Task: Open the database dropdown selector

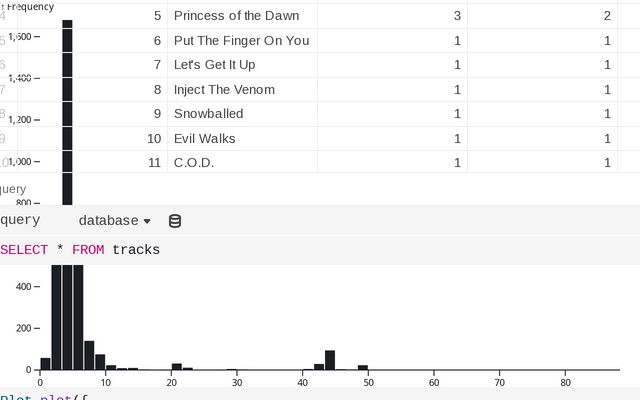Action: point(115,220)
